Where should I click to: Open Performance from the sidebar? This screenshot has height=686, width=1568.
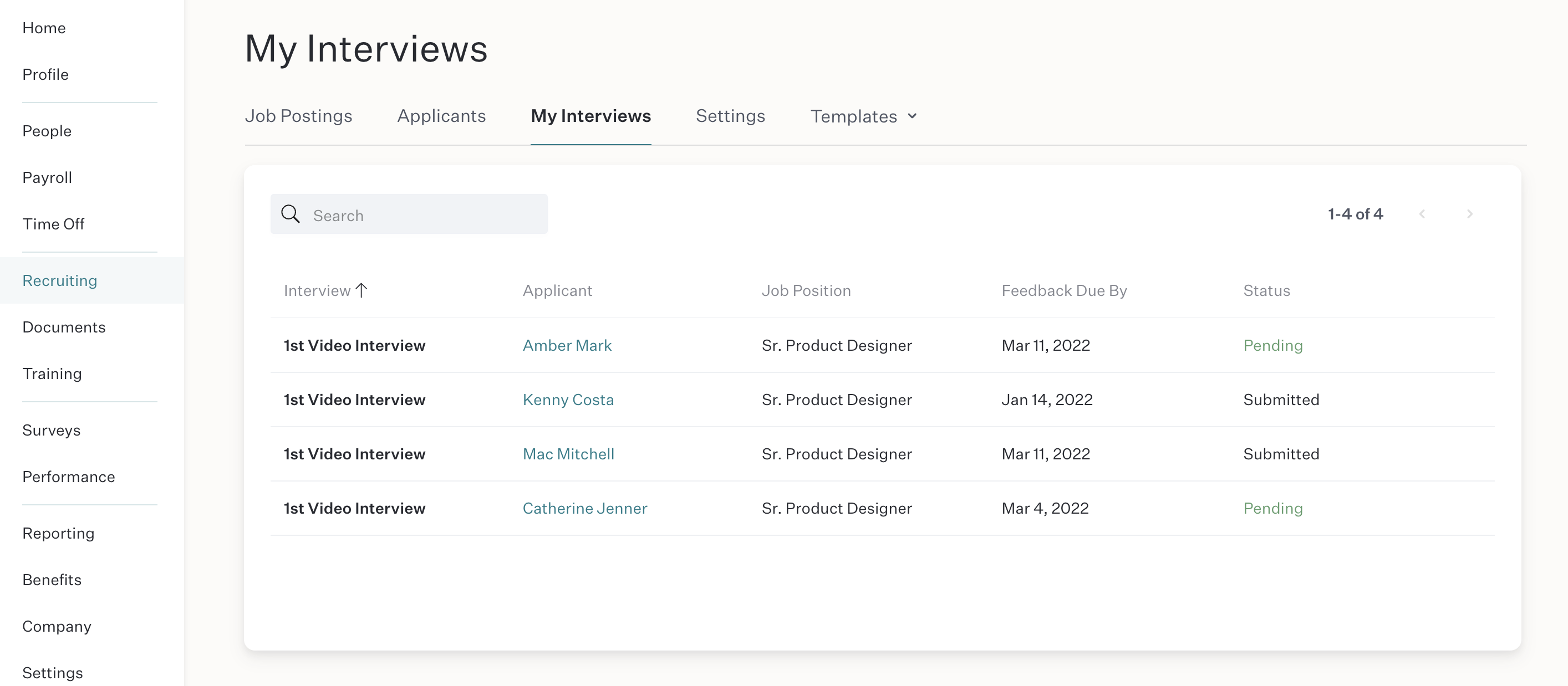[x=69, y=476]
